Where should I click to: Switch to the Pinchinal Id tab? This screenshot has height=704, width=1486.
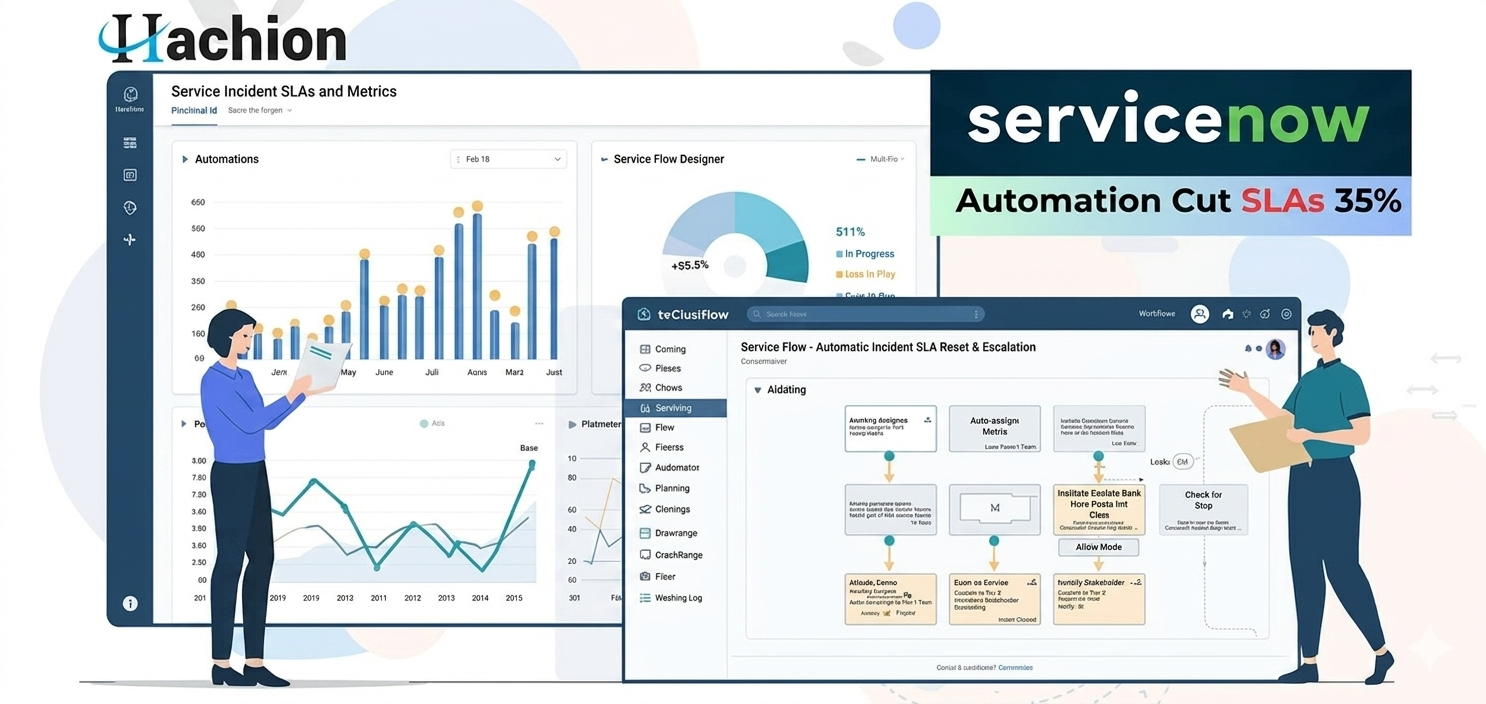pyautogui.click(x=194, y=111)
